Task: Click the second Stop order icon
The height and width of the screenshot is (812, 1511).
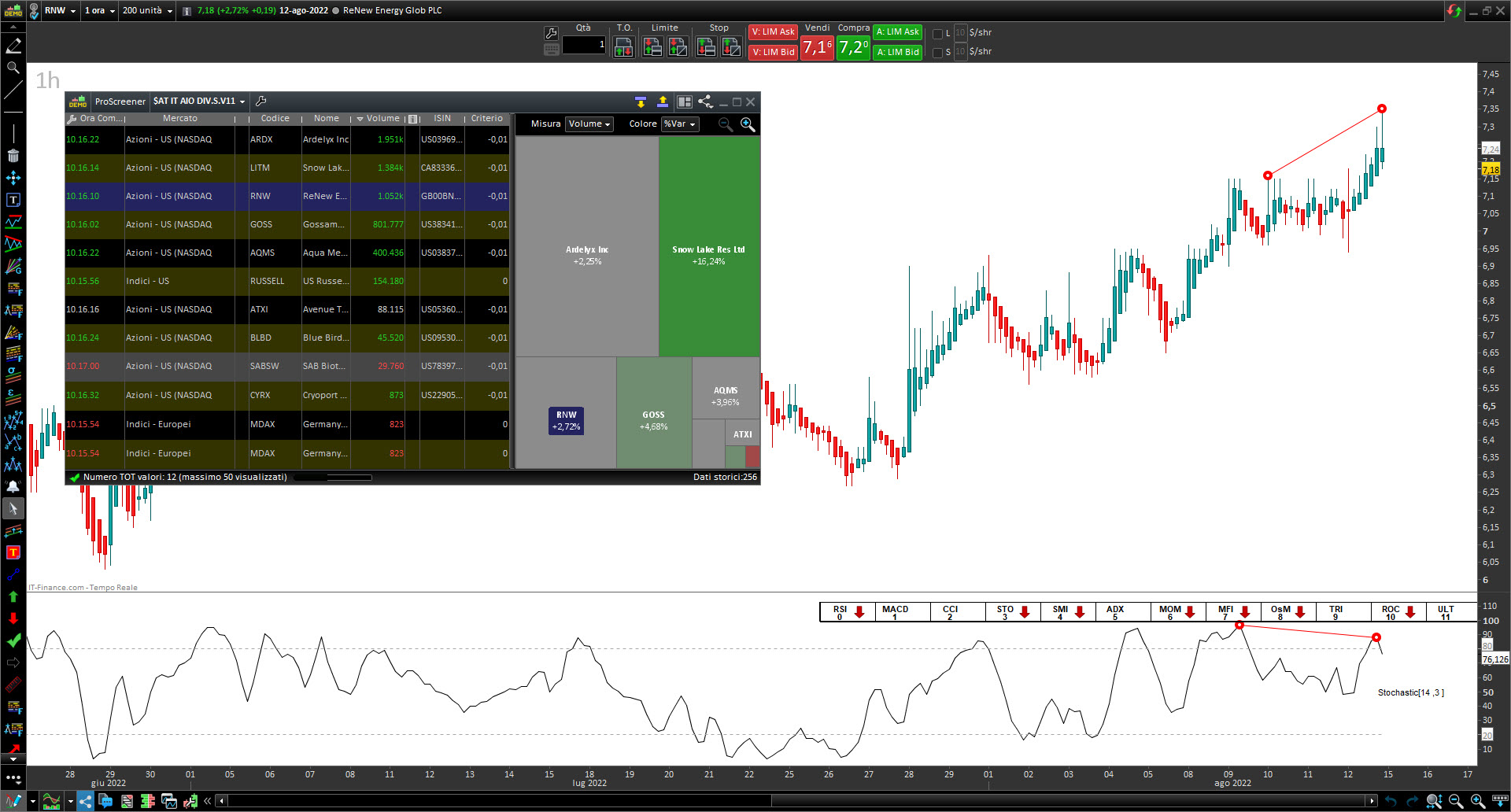Action: [731, 47]
